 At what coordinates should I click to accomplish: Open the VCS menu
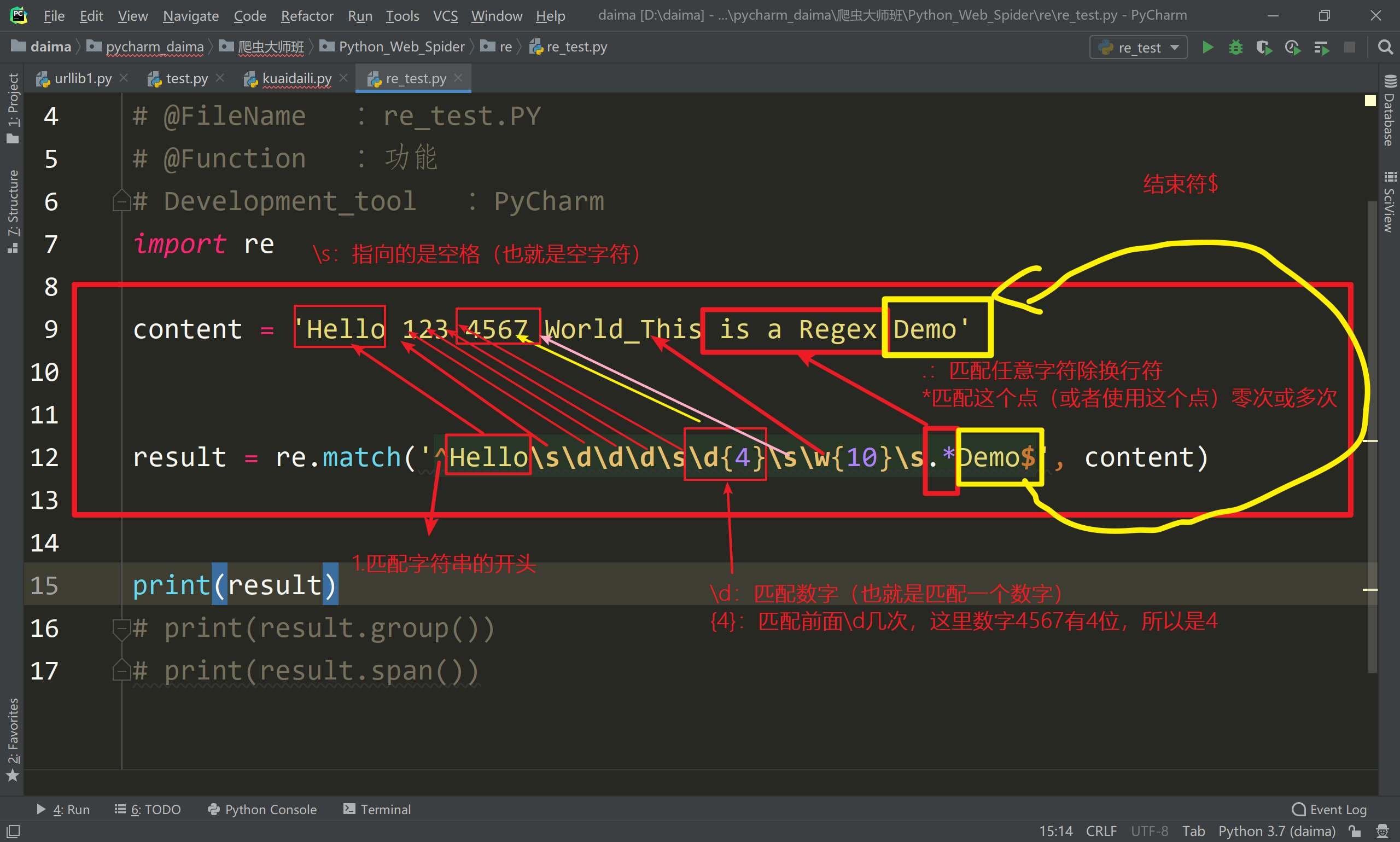pyautogui.click(x=445, y=15)
